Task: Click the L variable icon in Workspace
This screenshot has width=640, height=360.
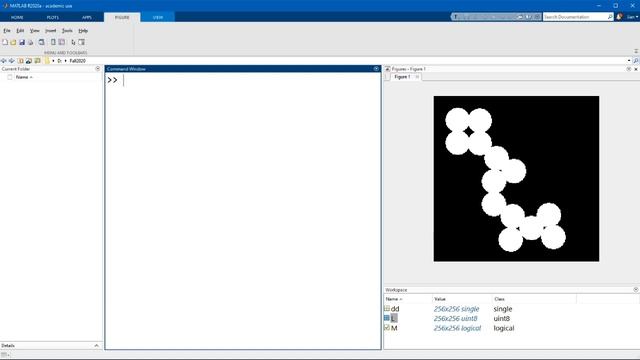Action: pos(387,318)
